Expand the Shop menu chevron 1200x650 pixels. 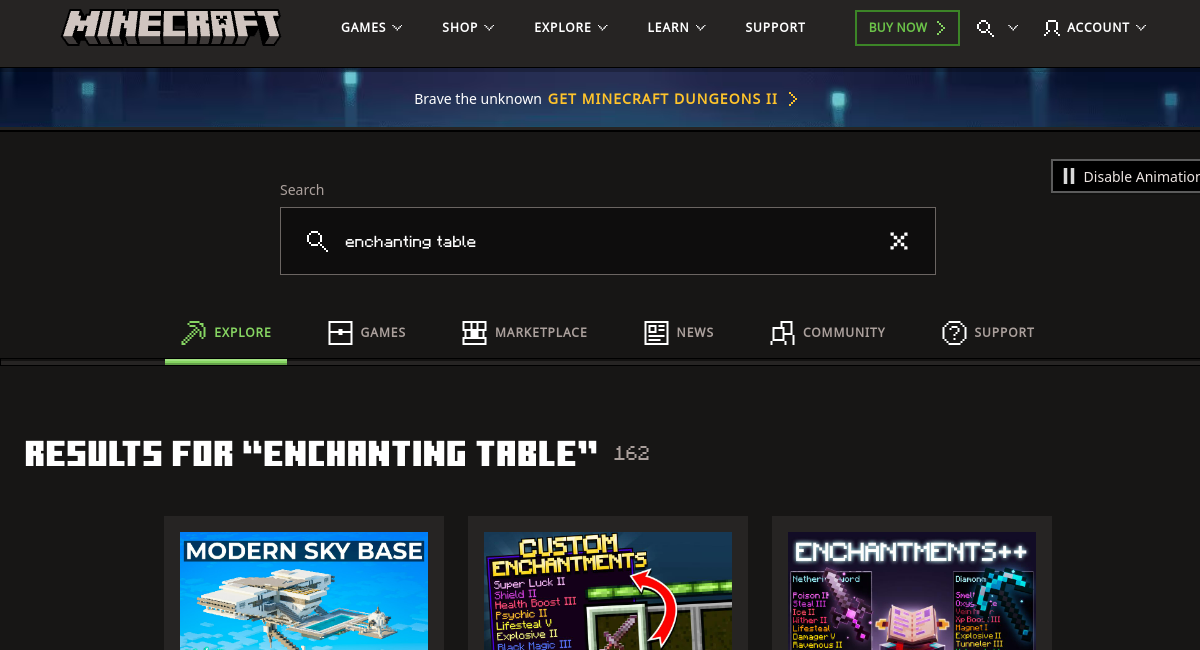[489, 28]
